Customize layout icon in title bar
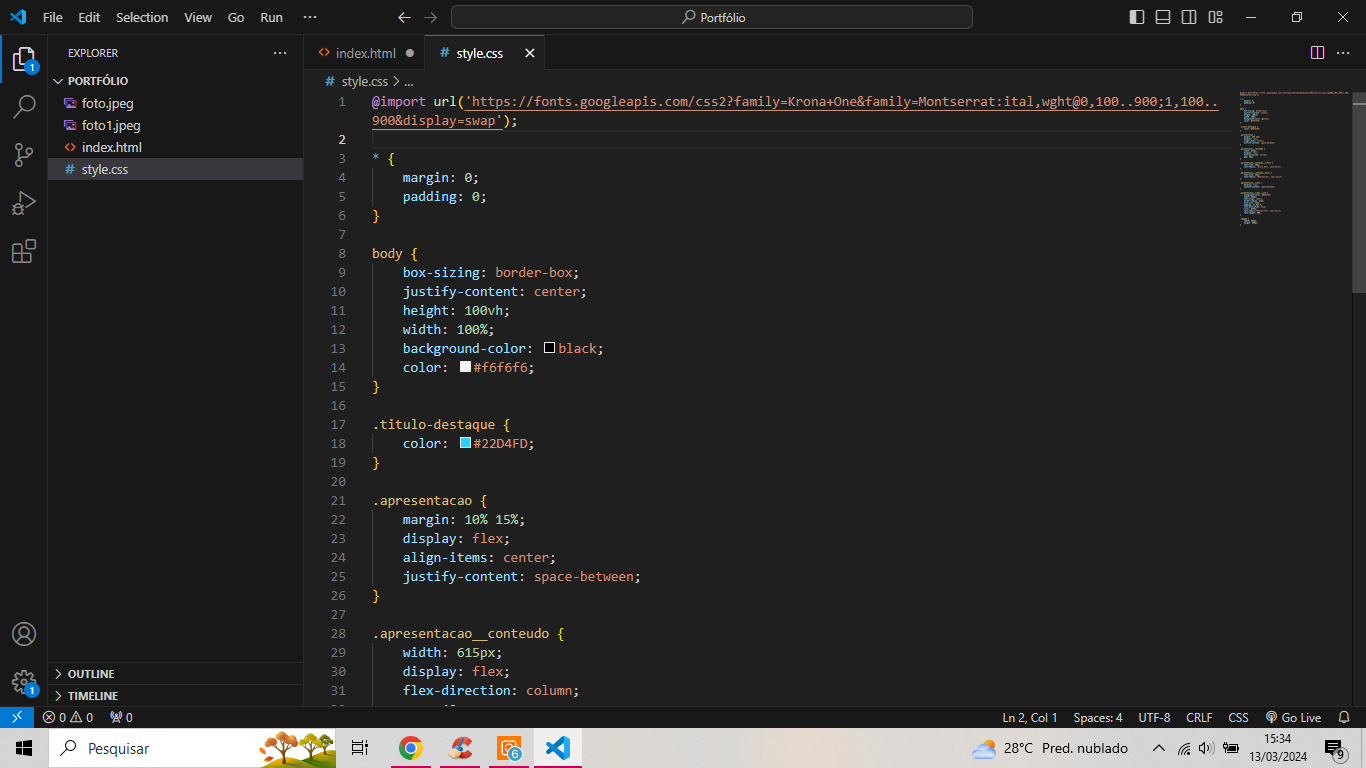 pos(1215,17)
